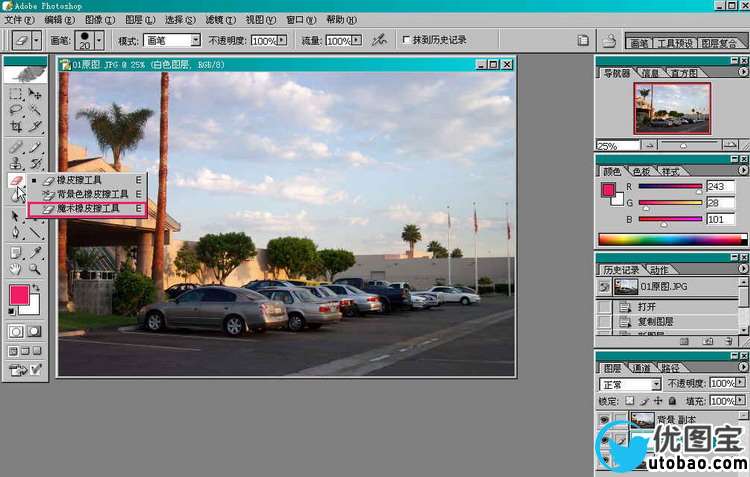Select the Path Selection arrow tool
750x477 pixels.
tap(15, 217)
